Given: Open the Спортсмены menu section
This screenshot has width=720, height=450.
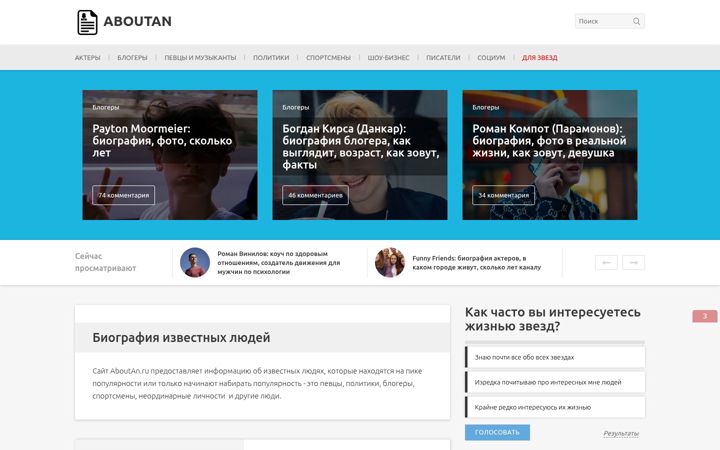Looking at the screenshot, I should click(328, 58).
